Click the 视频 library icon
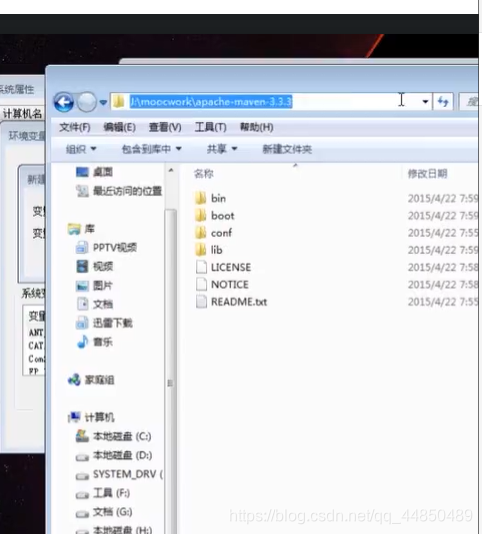Viewport: 482px width, 534px height. [x=82, y=266]
